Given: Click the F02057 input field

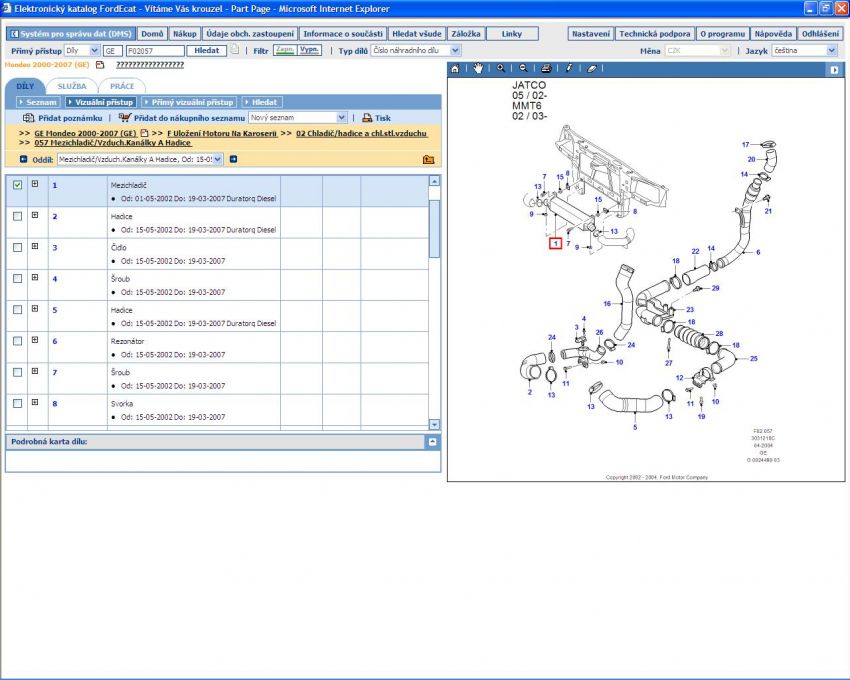Looking at the screenshot, I should (155, 50).
